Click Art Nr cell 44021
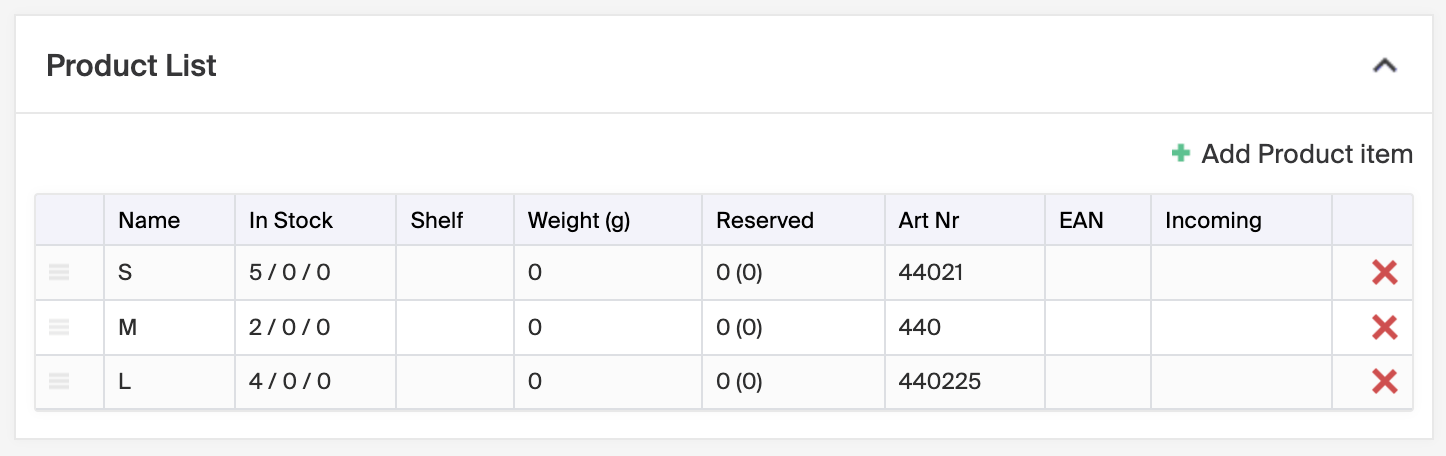The height and width of the screenshot is (456, 1446). pos(930,272)
